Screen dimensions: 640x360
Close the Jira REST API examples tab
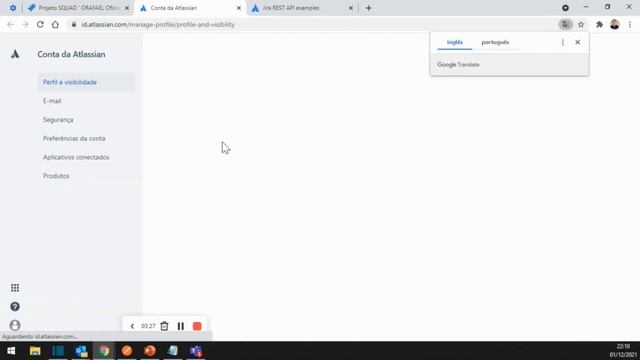pos(351,8)
